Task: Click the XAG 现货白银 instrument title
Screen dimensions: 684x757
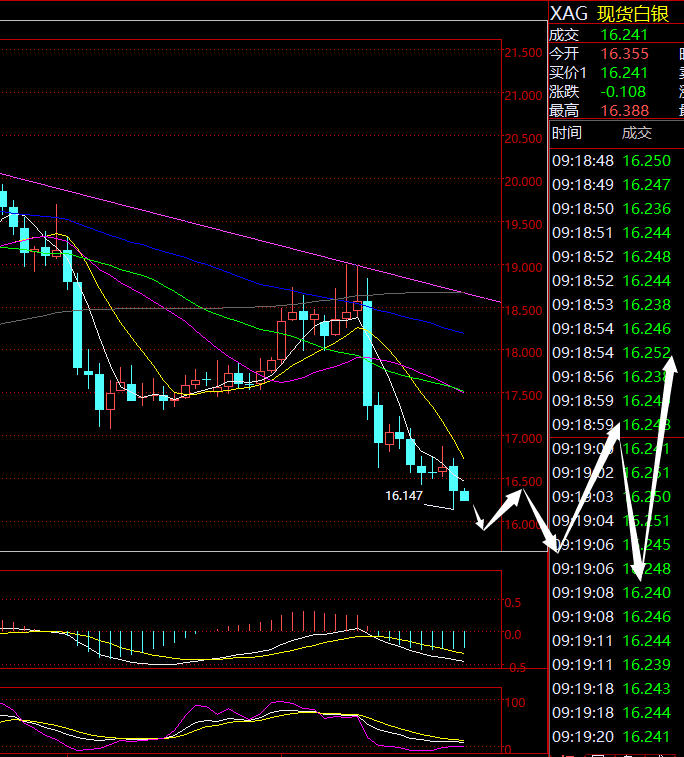Action: [610, 14]
